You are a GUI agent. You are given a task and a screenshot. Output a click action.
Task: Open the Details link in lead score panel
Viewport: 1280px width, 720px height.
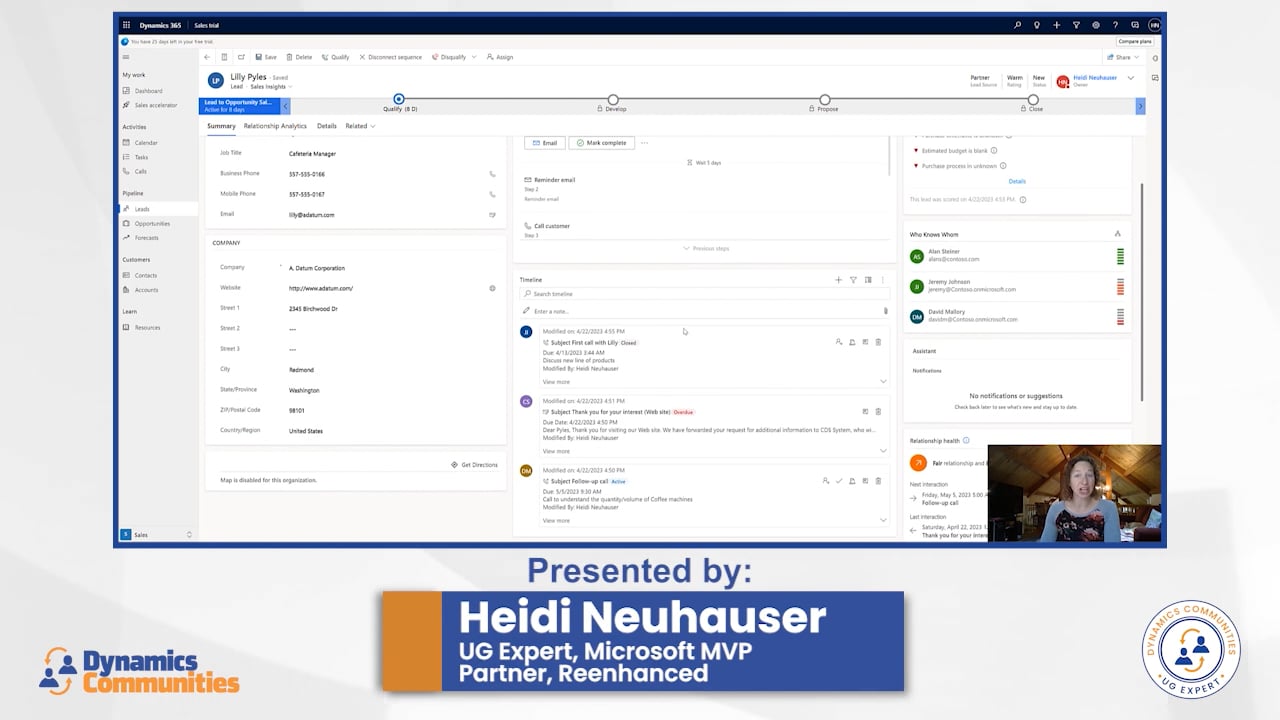[1017, 181]
